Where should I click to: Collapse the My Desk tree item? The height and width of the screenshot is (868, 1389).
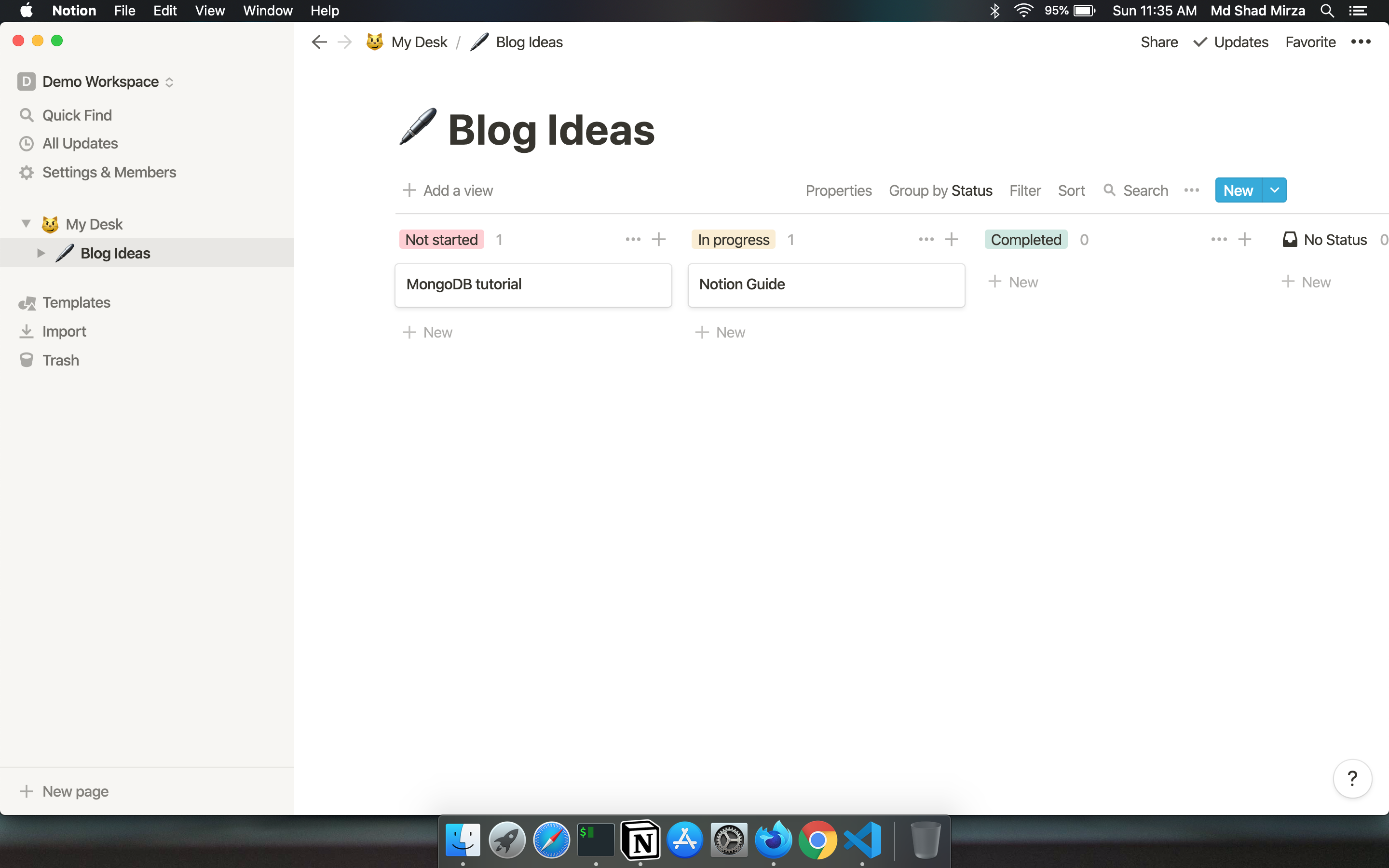pyautogui.click(x=26, y=224)
